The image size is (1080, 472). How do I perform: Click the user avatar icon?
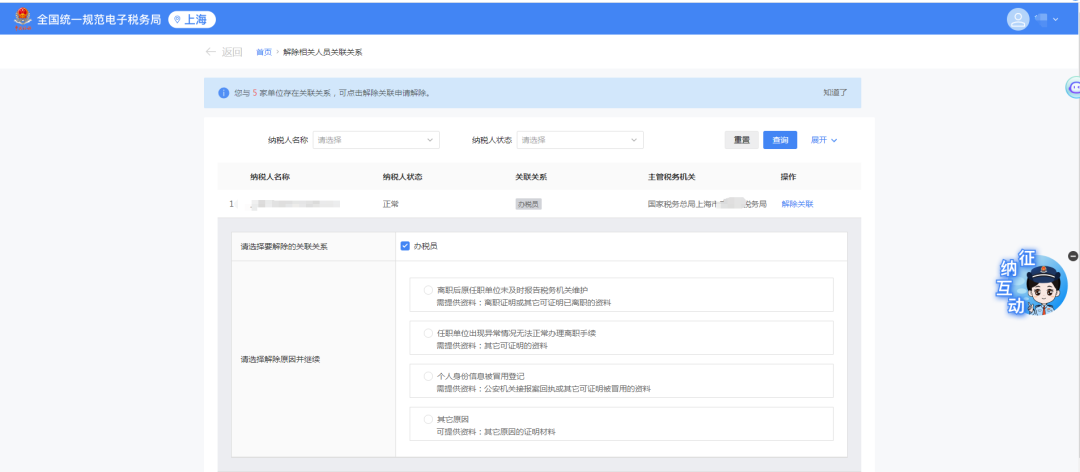pyautogui.click(x=1018, y=19)
